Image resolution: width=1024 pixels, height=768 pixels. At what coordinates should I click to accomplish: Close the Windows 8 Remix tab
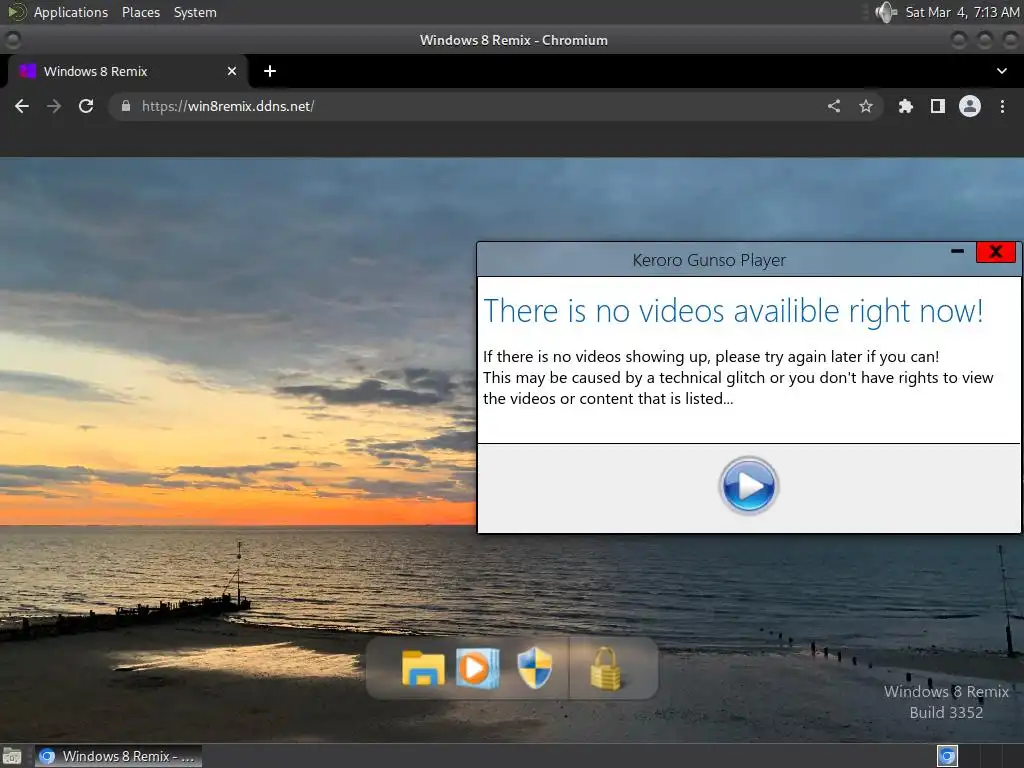[x=232, y=71]
